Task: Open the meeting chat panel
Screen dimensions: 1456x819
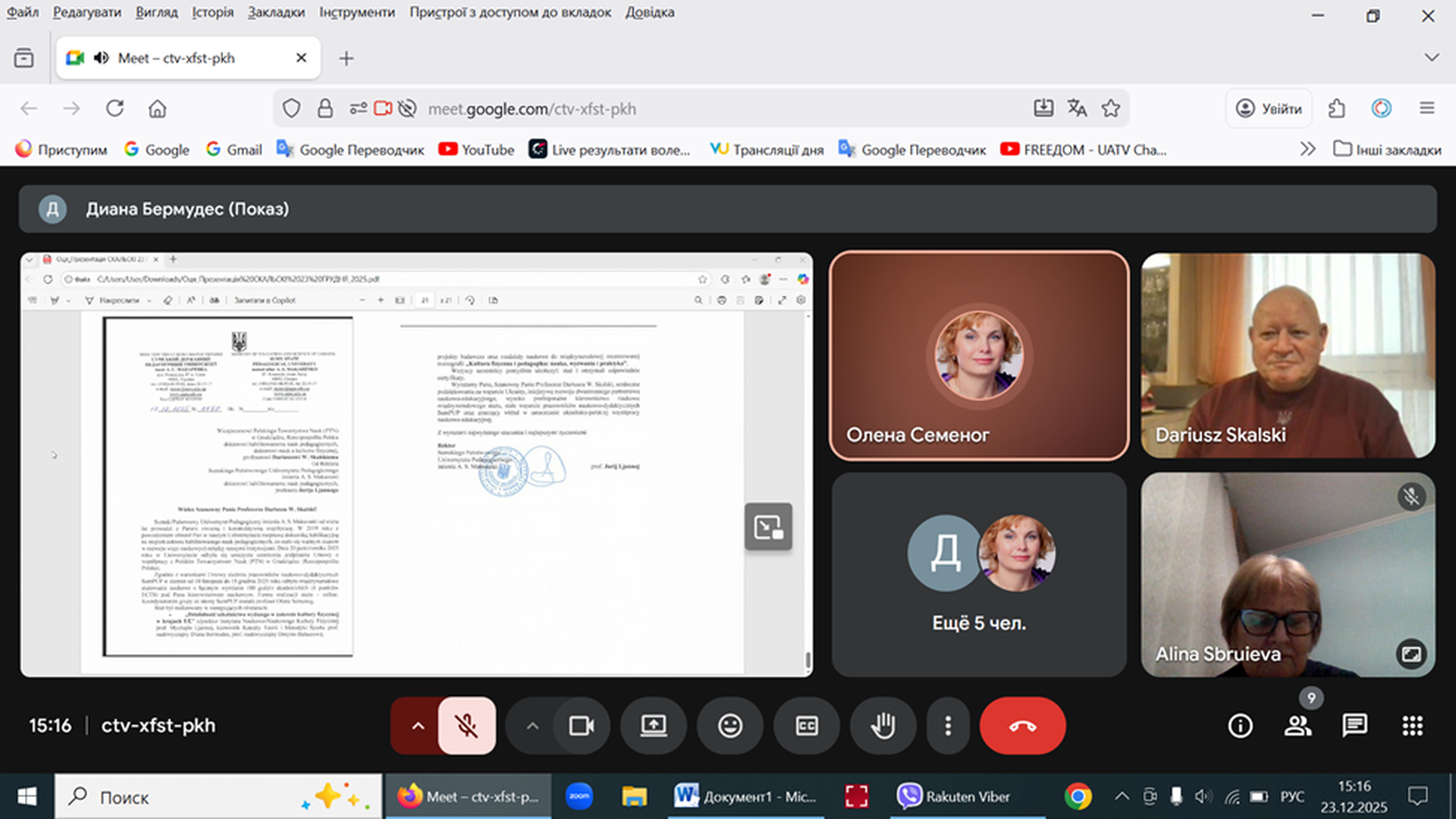Action: click(x=1354, y=726)
